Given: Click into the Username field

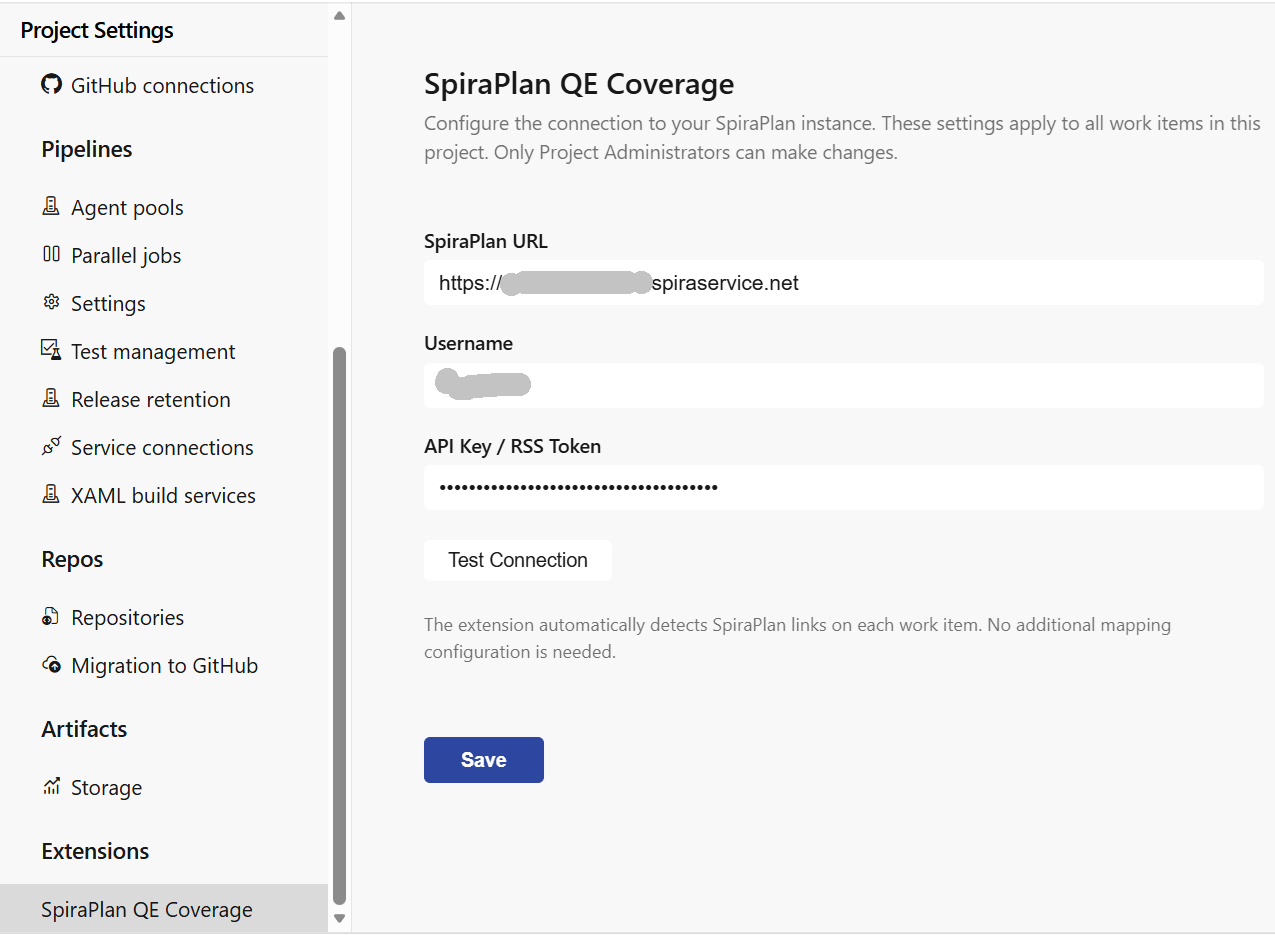Looking at the screenshot, I should coord(844,385).
